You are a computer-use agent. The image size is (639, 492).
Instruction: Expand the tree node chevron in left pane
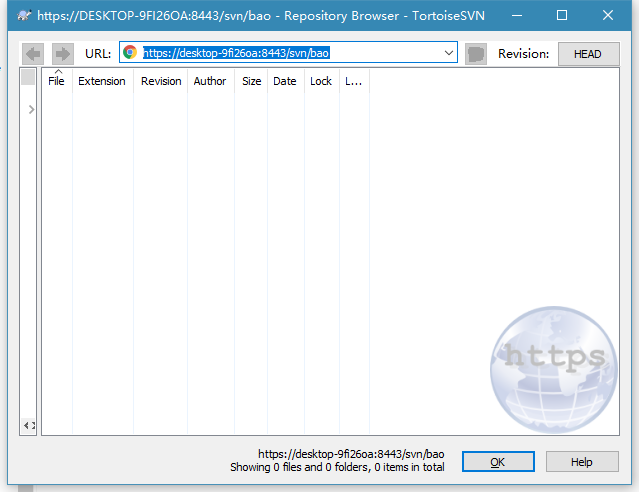31,109
